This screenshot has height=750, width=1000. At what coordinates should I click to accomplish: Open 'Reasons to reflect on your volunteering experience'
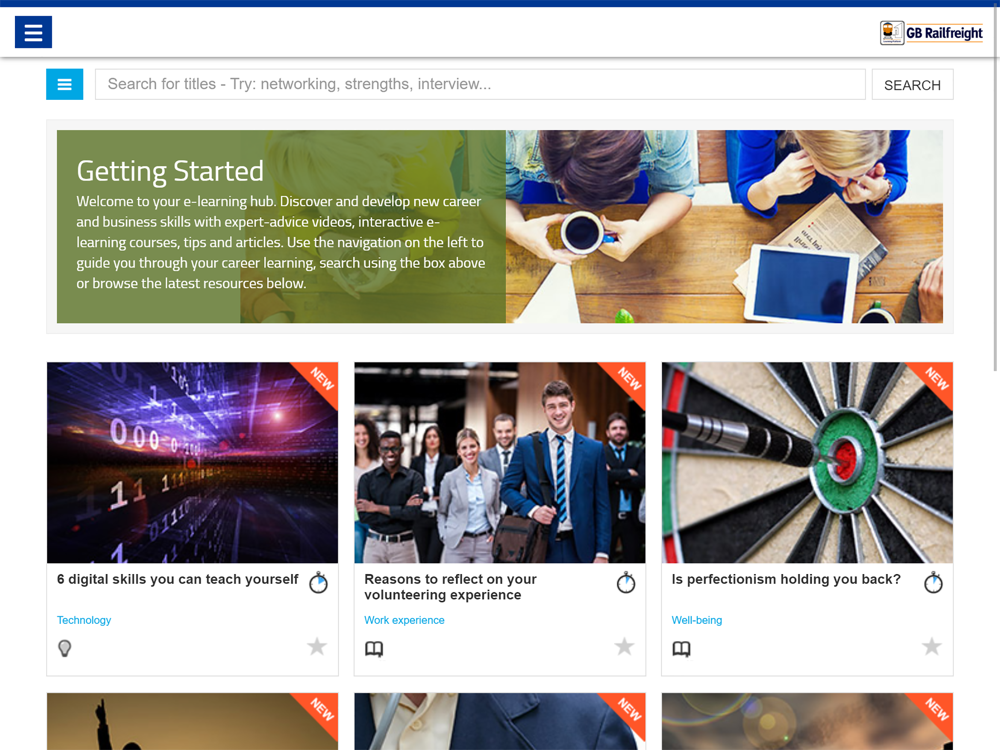coord(450,587)
